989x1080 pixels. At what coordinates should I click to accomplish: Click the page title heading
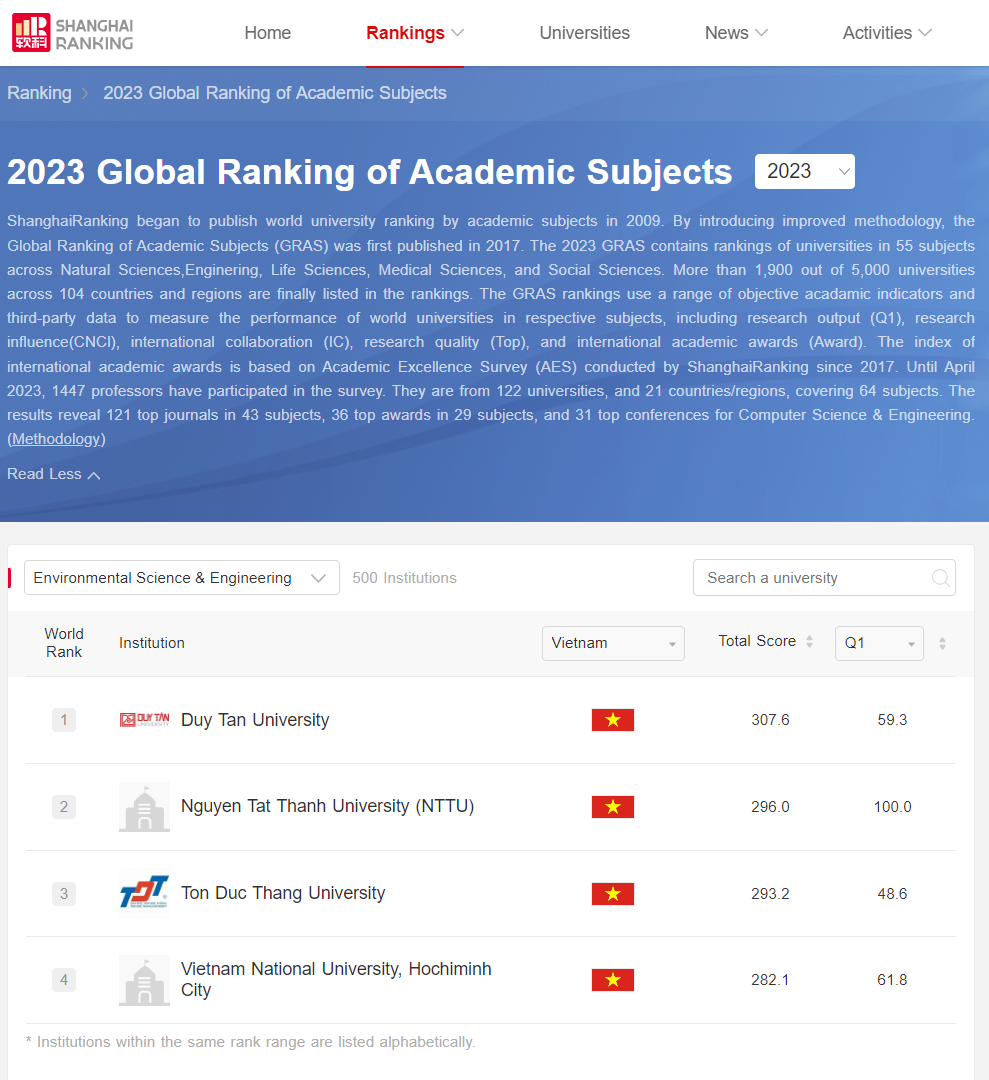point(369,172)
